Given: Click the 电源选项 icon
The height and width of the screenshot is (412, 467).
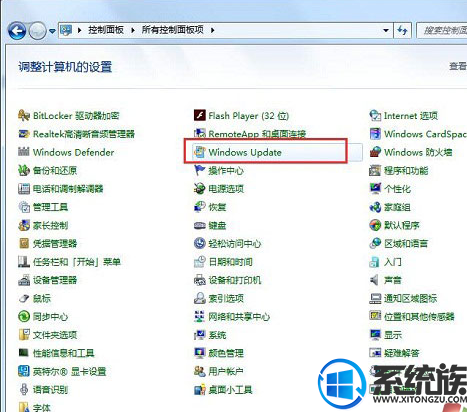Looking at the screenshot, I should click(x=200, y=189).
